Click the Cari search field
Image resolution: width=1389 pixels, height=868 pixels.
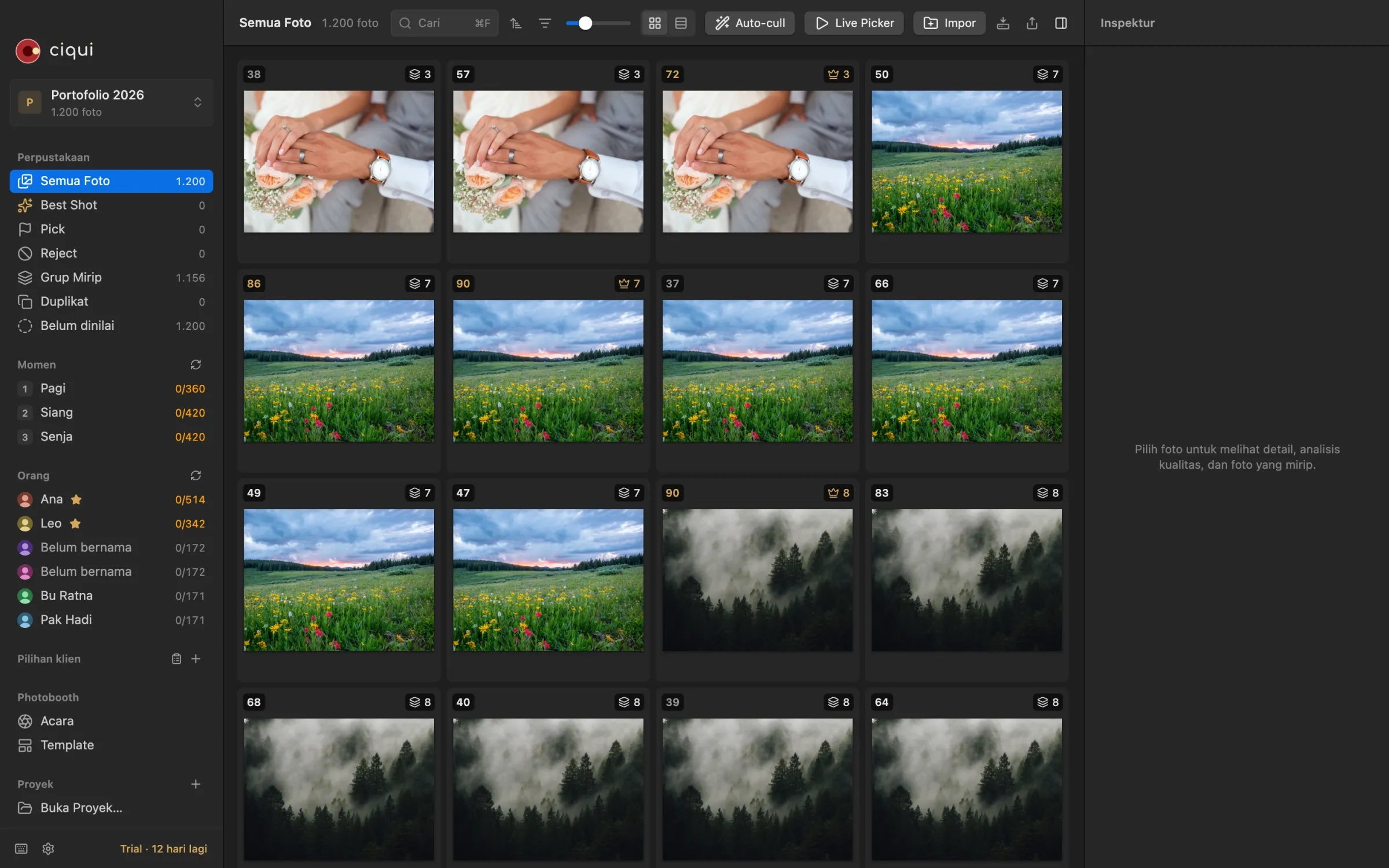pos(444,23)
